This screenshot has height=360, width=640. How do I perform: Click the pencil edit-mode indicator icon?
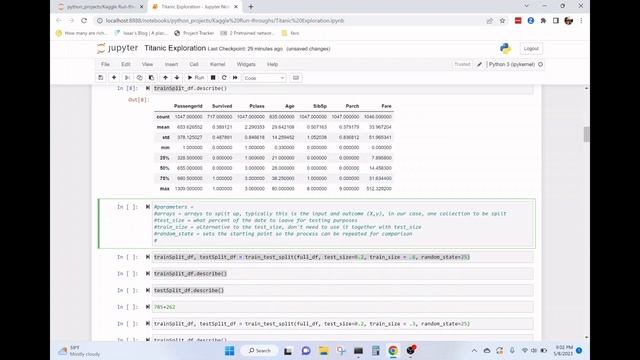click(x=480, y=64)
